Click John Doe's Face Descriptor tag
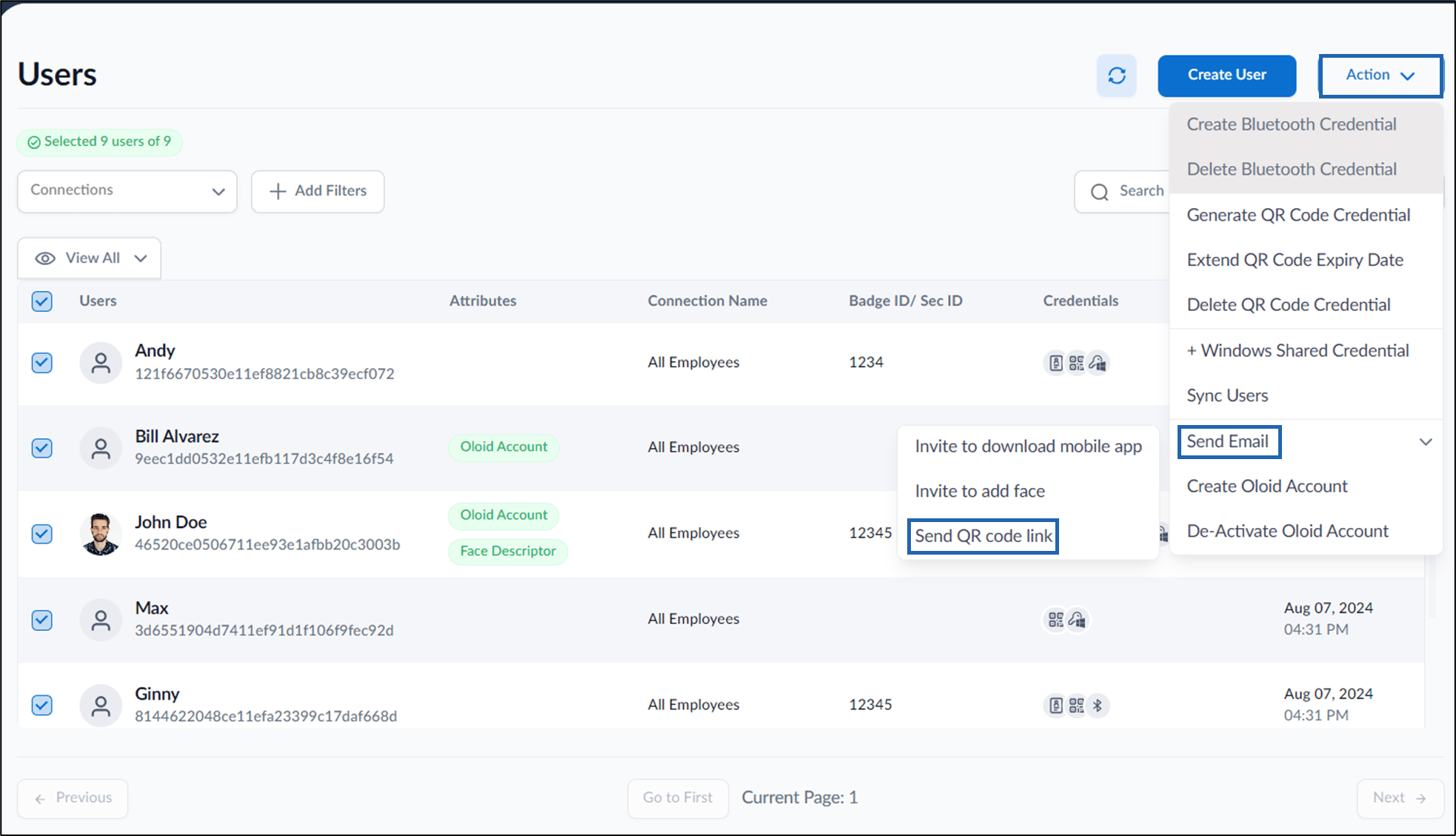 click(508, 552)
